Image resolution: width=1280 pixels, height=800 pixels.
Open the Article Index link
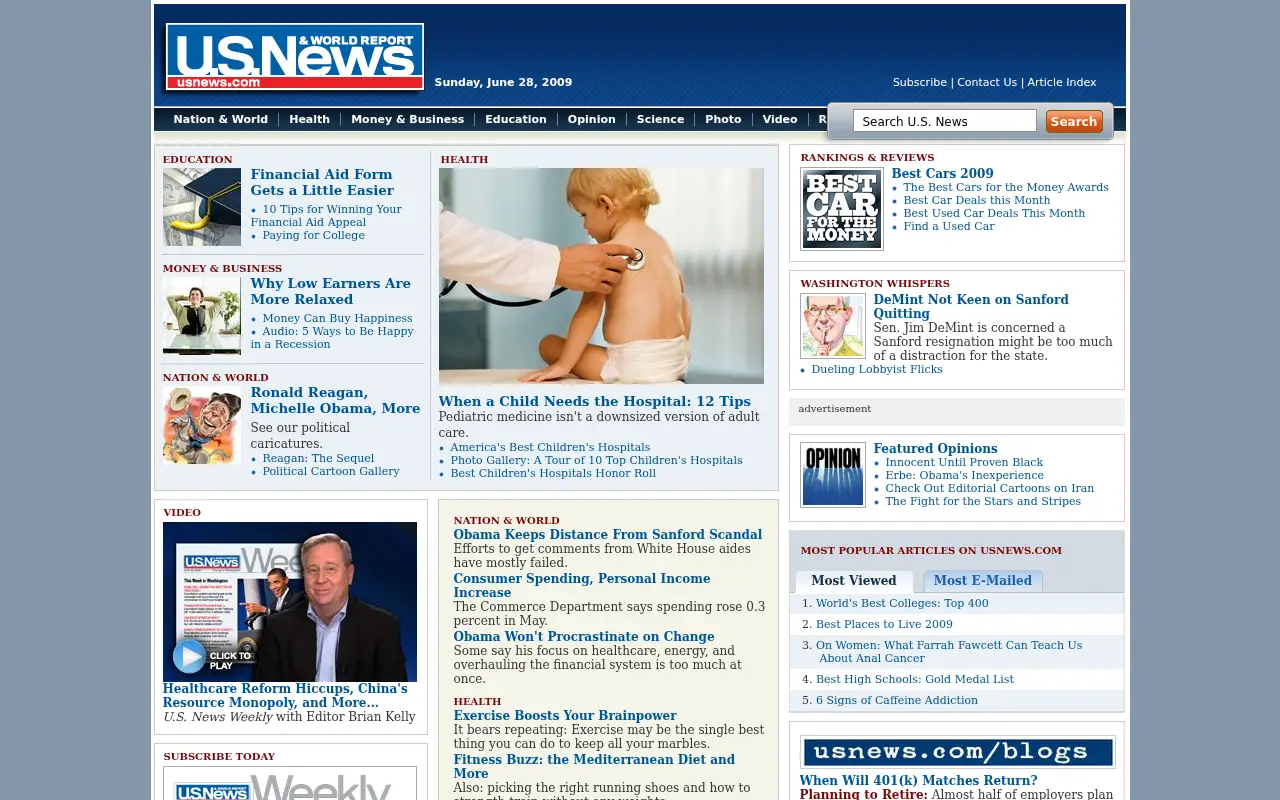[1062, 82]
